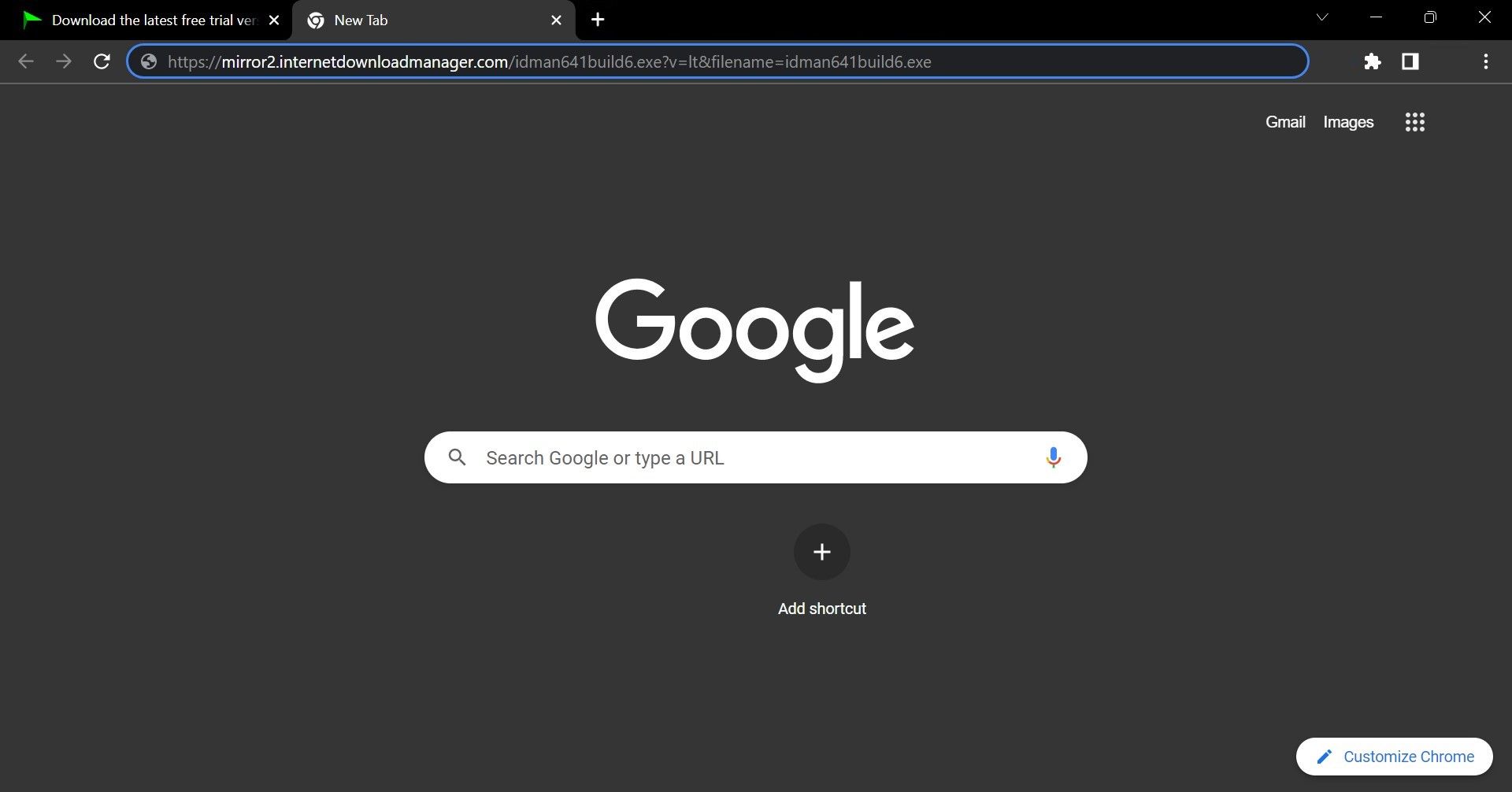Open the side panel icon
Screen dimensions: 1512x792
[x=1410, y=61]
